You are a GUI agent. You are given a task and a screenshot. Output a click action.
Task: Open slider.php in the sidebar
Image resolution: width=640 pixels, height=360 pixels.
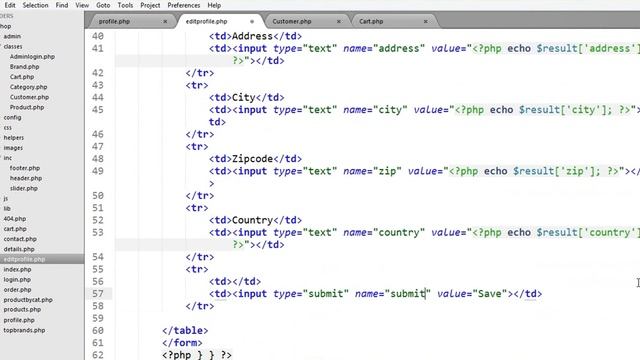pyautogui.click(x=24, y=189)
